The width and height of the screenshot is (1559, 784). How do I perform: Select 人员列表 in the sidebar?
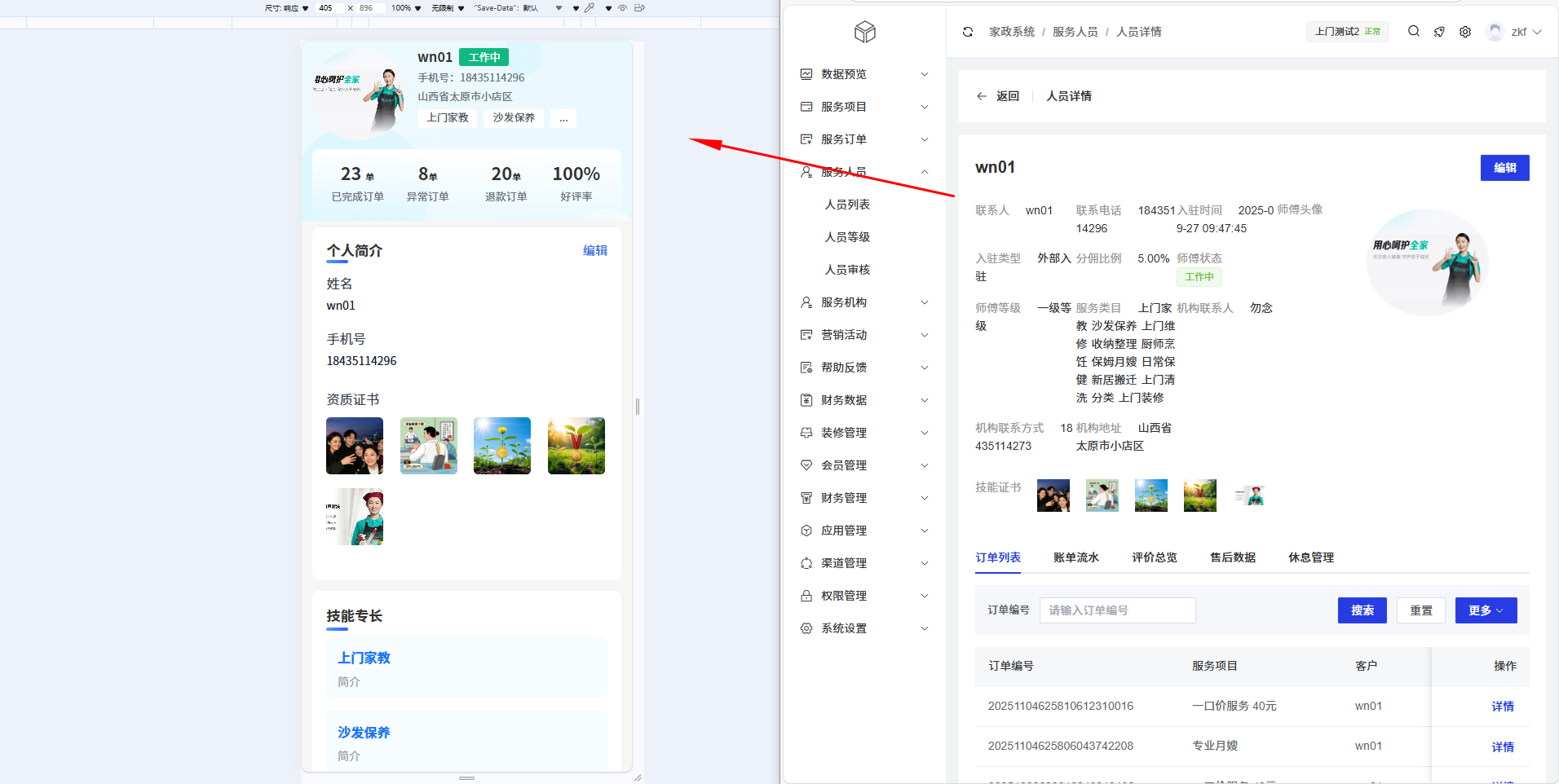point(847,205)
